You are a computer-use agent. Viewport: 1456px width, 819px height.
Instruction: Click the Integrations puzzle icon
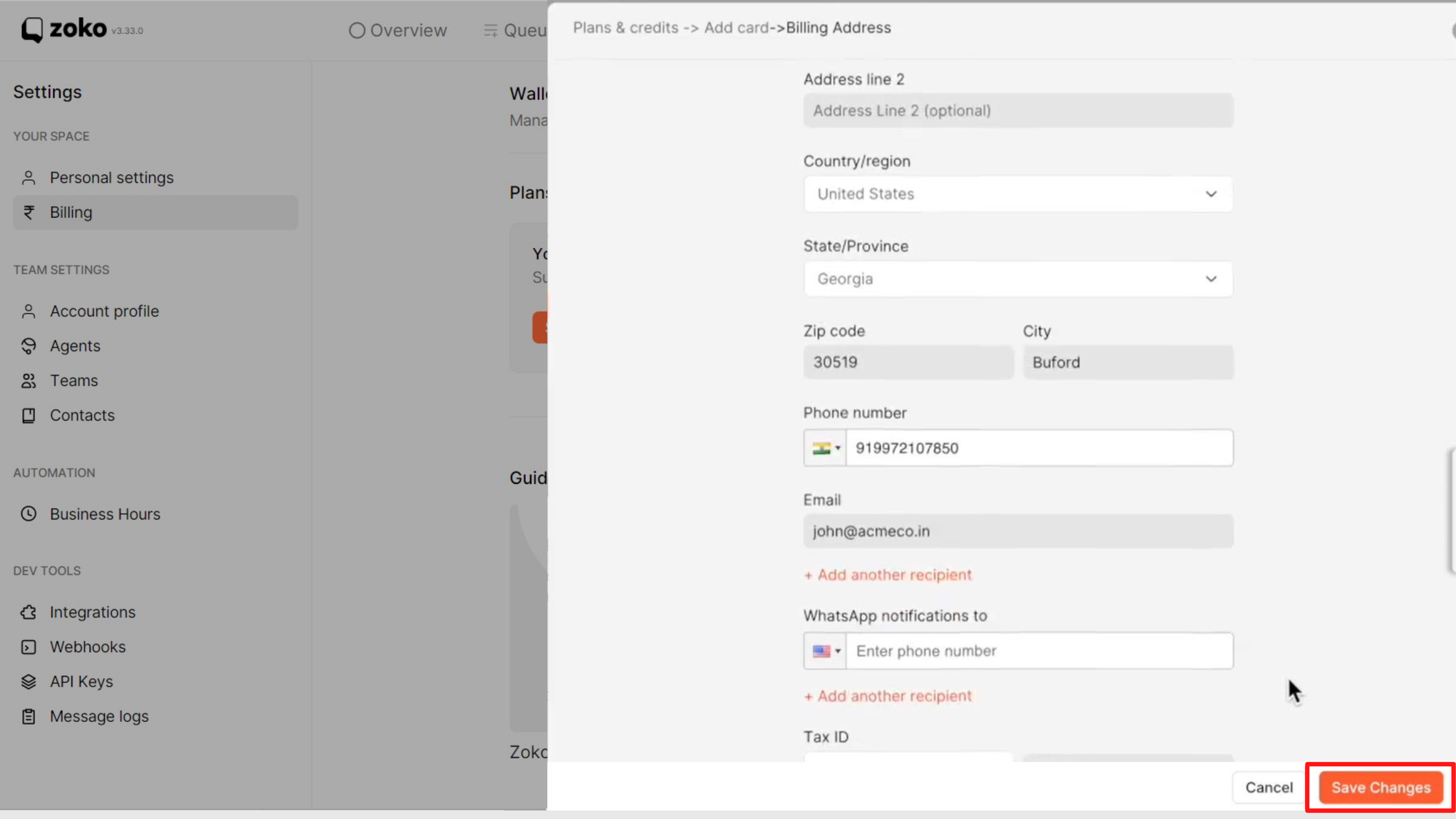pos(28,612)
